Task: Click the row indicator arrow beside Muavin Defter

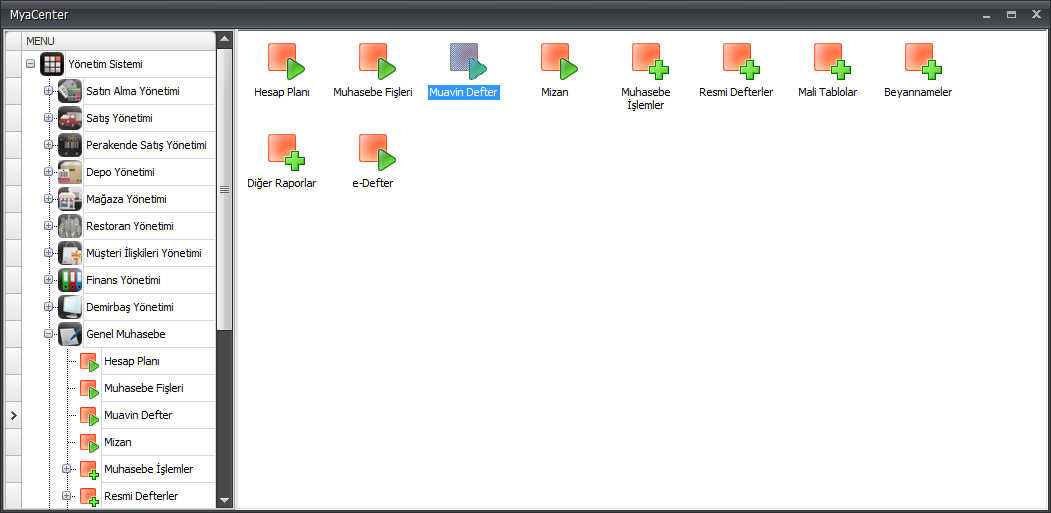Action: [13, 416]
